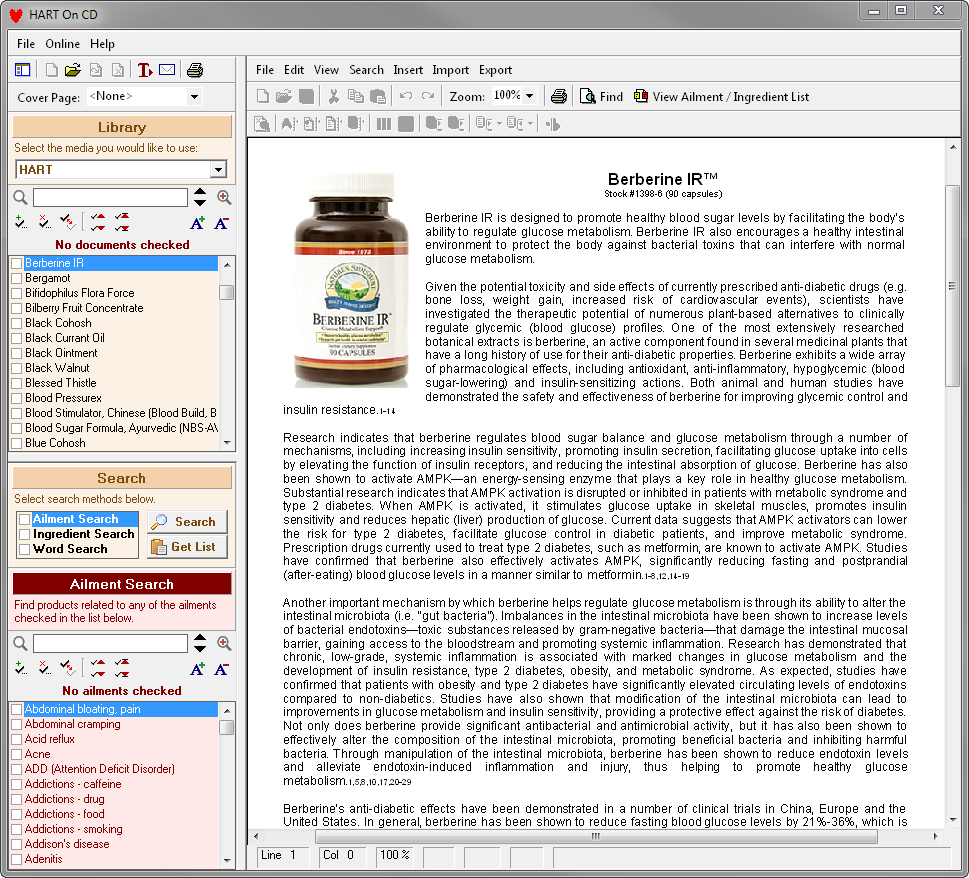The width and height of the screenshot is (969, 878).
Task: Enable the Ailment Search checkbox
Action: click(x=25, y=519)
